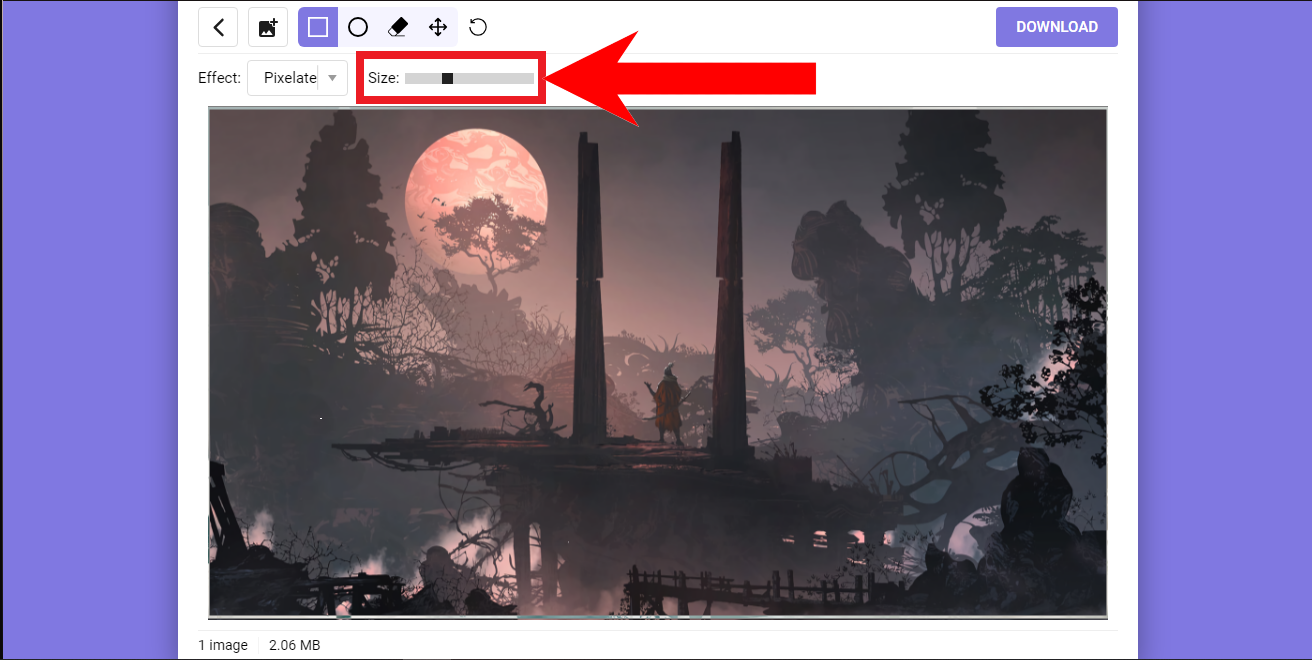Select the circle selection tool
The width and height of the screenshot is (1312, 660).
coord(358,27)
